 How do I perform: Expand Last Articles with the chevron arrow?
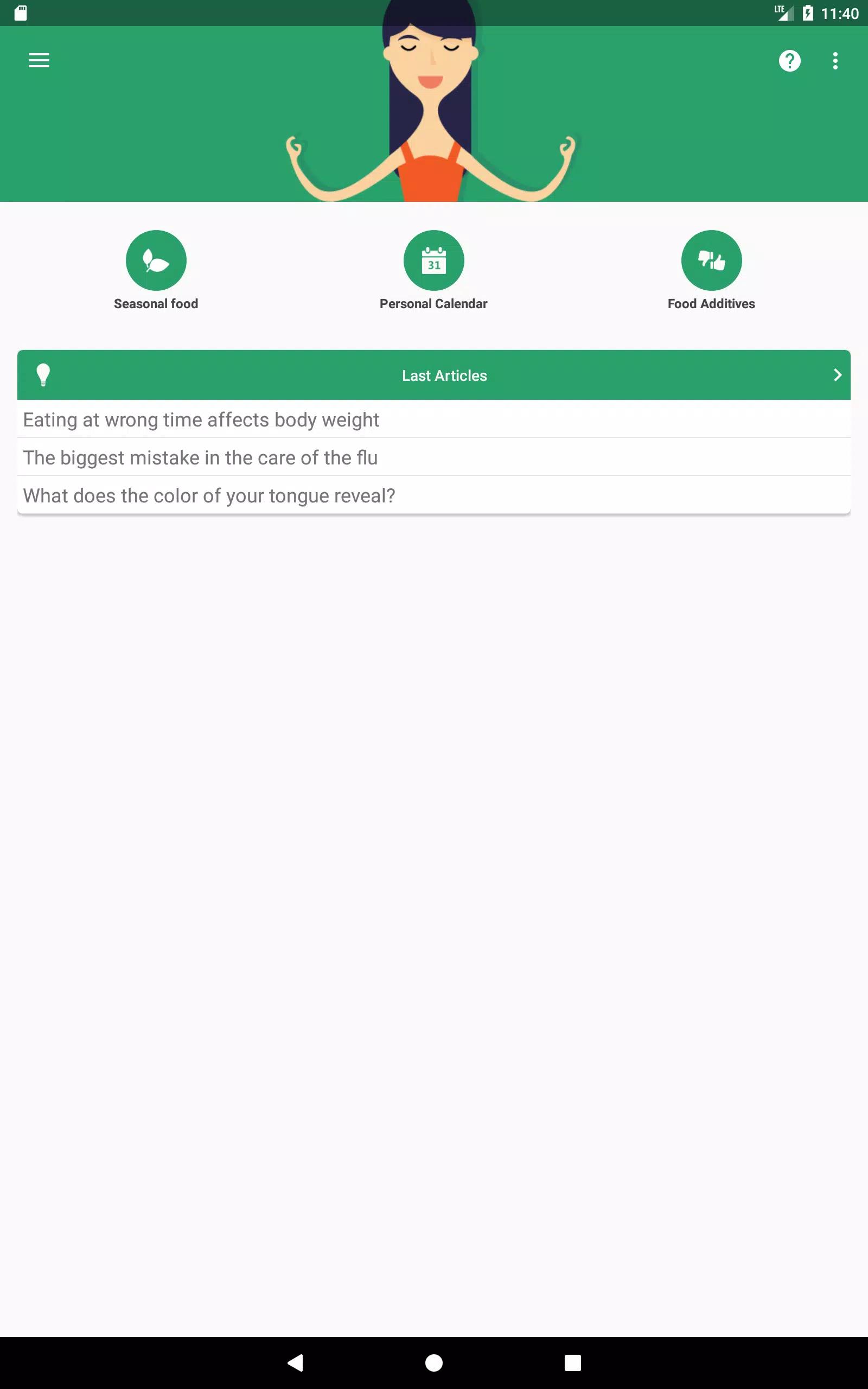(837, 375)
